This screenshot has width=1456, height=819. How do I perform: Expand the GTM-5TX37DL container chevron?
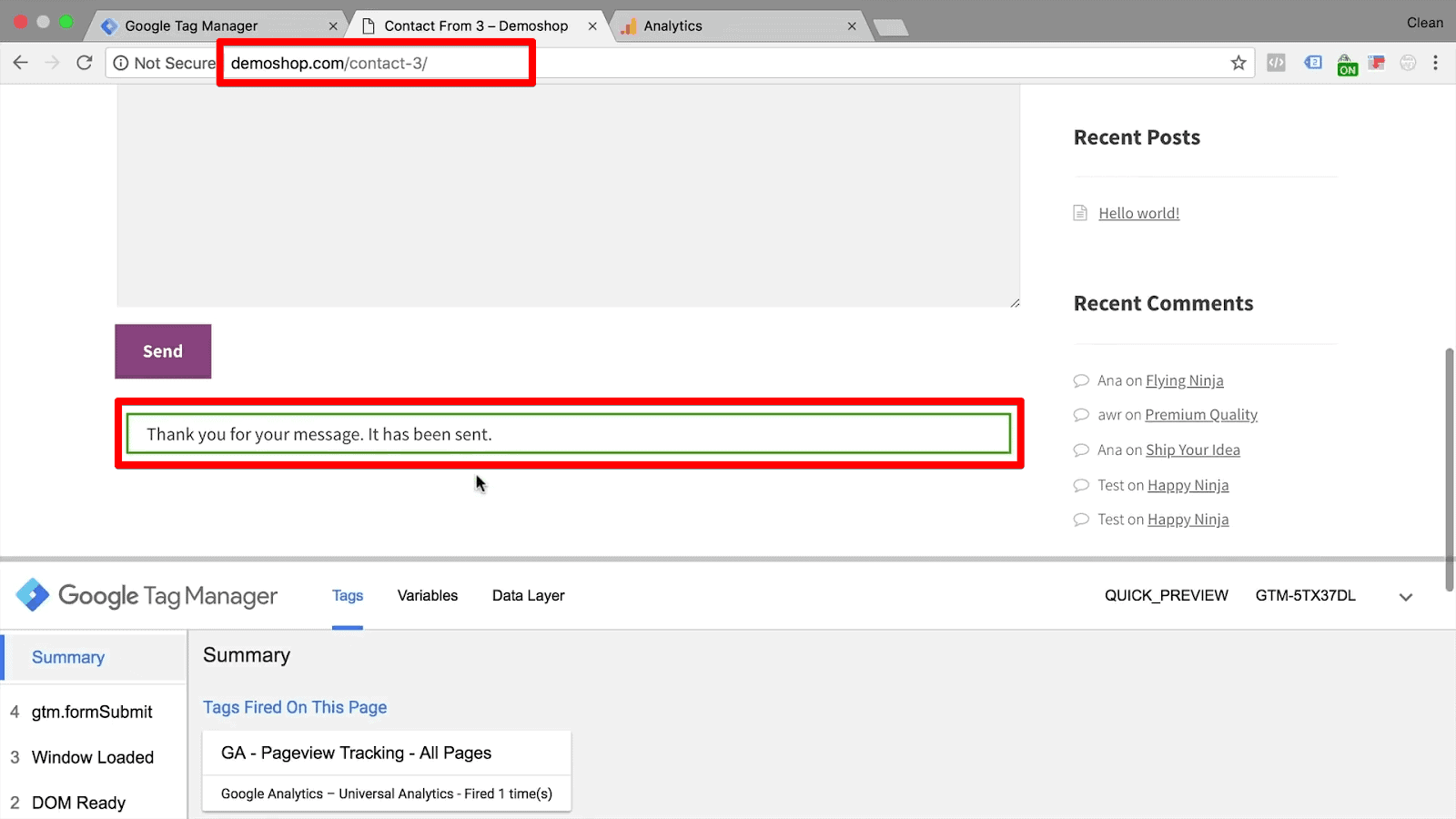pos(1405,597)
